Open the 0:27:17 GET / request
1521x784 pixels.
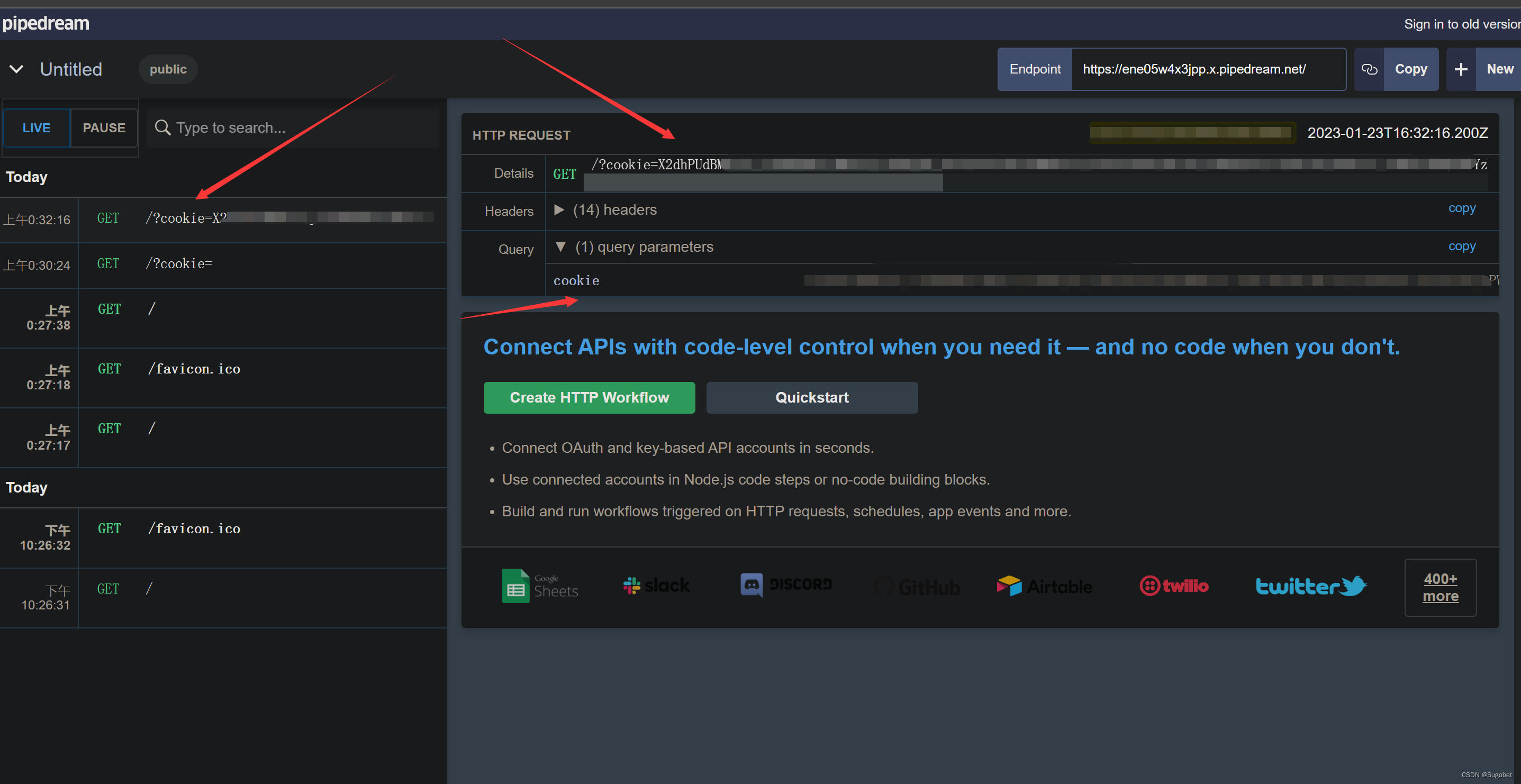(223, 437)
